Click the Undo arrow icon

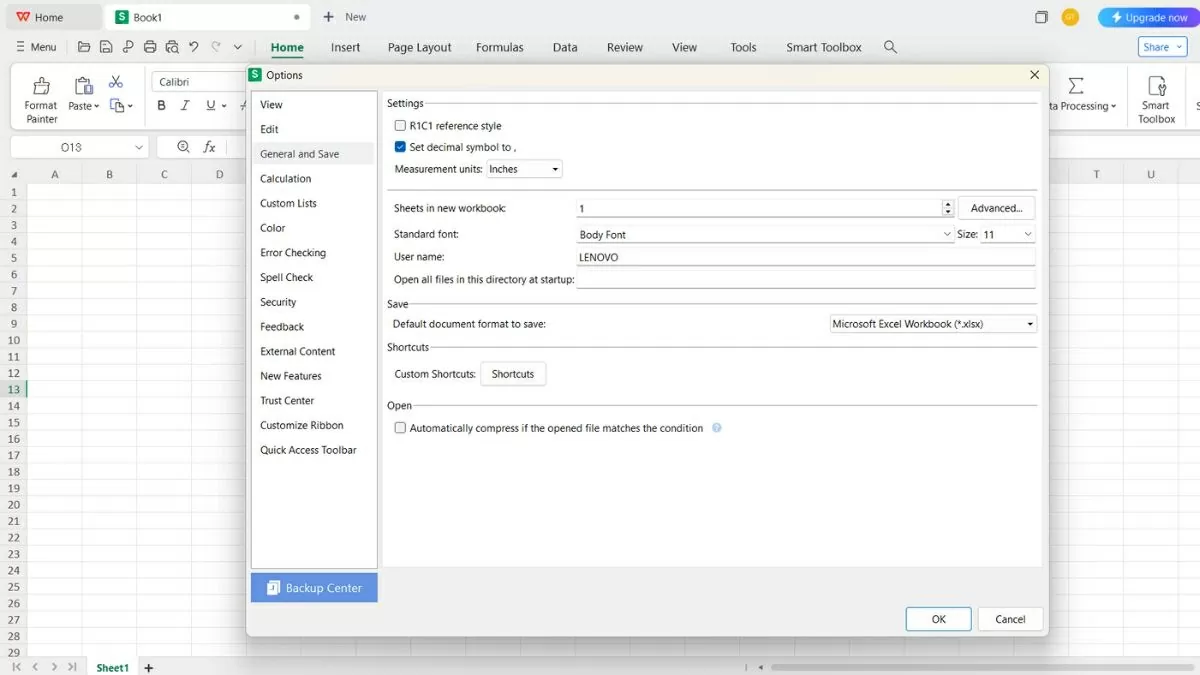point(193,47)
